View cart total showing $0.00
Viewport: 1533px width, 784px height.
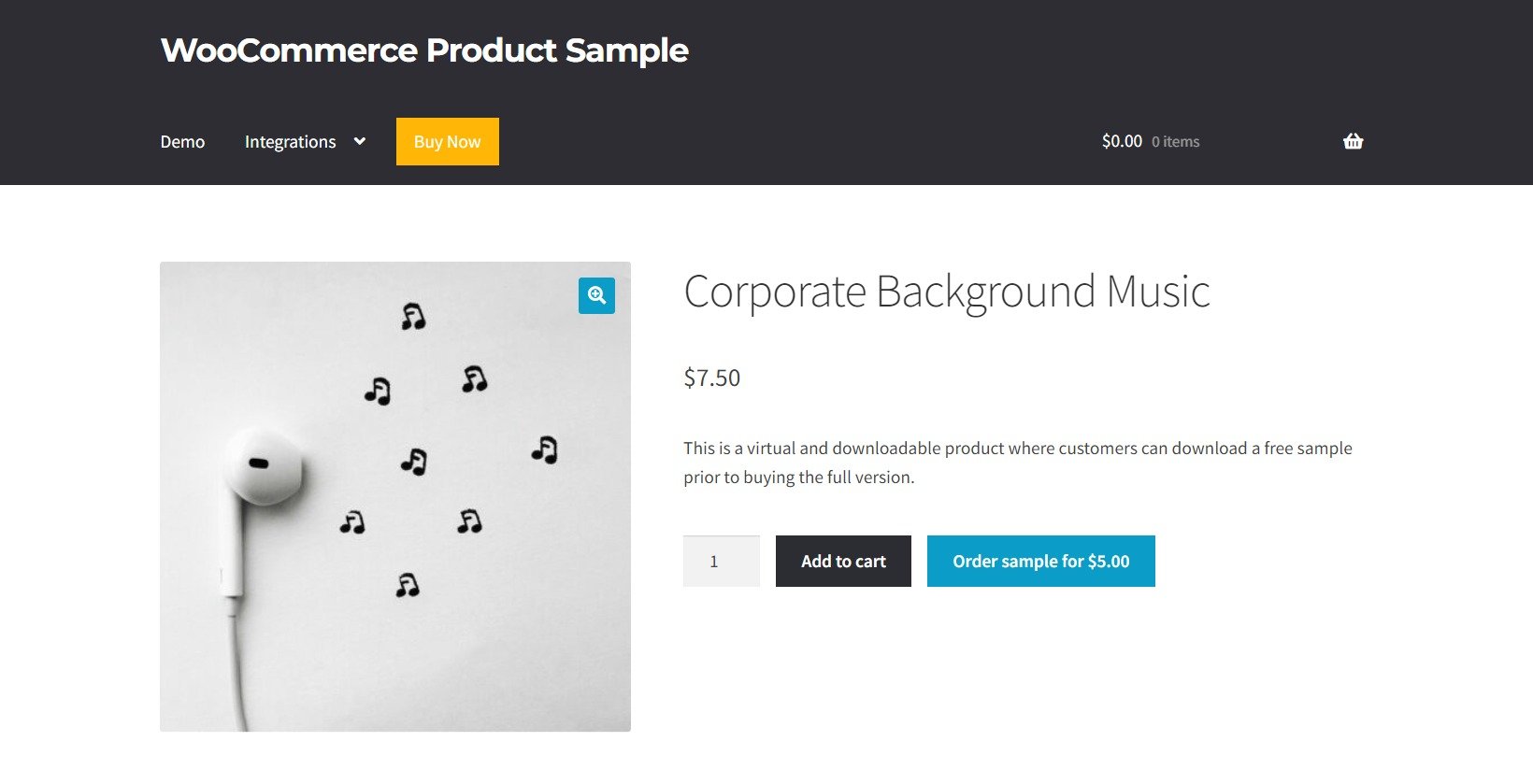click(1121, 140)
